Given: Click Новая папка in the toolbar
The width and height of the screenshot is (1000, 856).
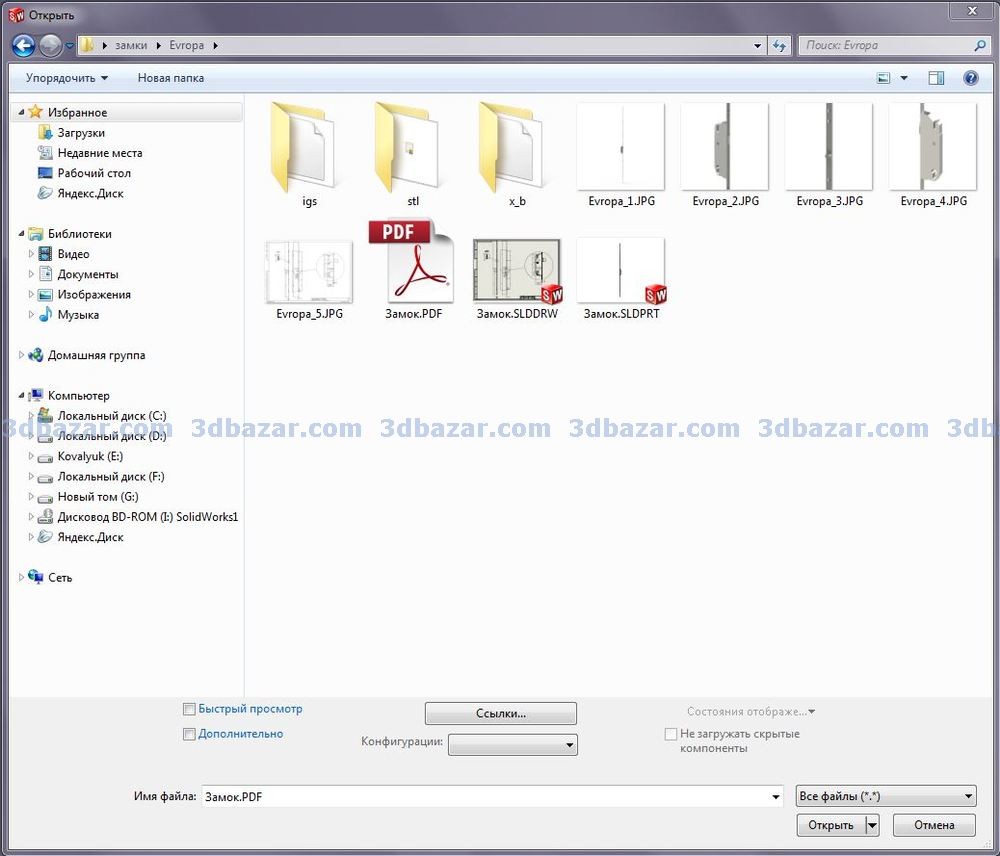Looking at the screenshot, I should pos(171,78).
